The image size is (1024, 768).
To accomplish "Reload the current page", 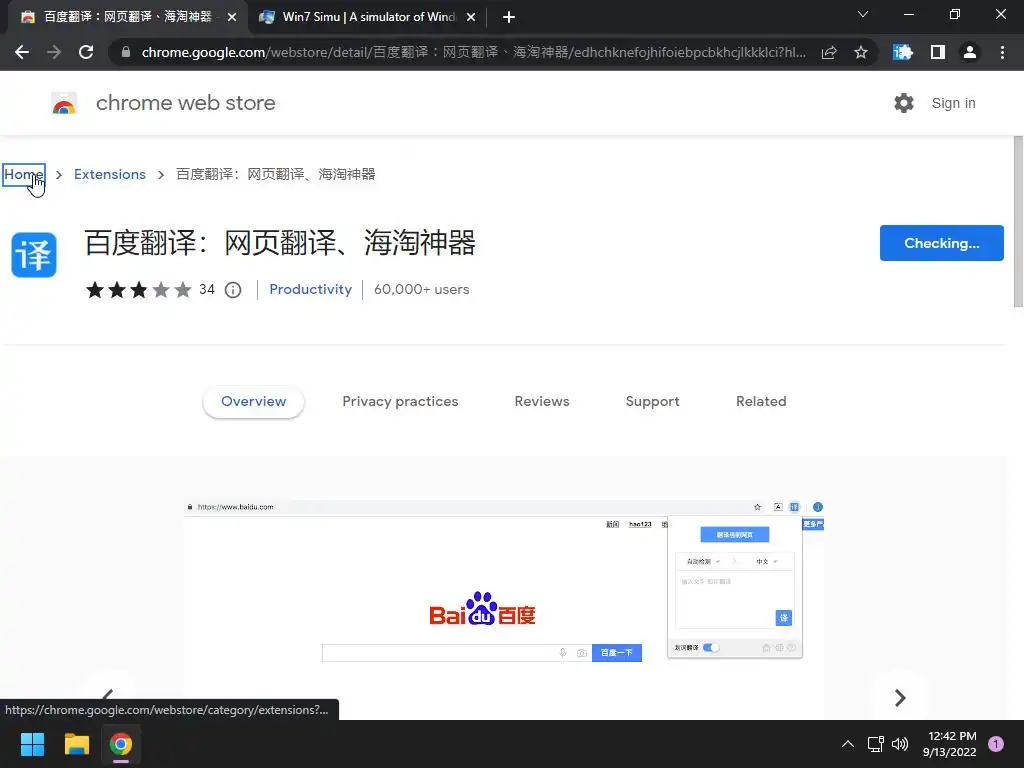I will [x=86, y=52].
